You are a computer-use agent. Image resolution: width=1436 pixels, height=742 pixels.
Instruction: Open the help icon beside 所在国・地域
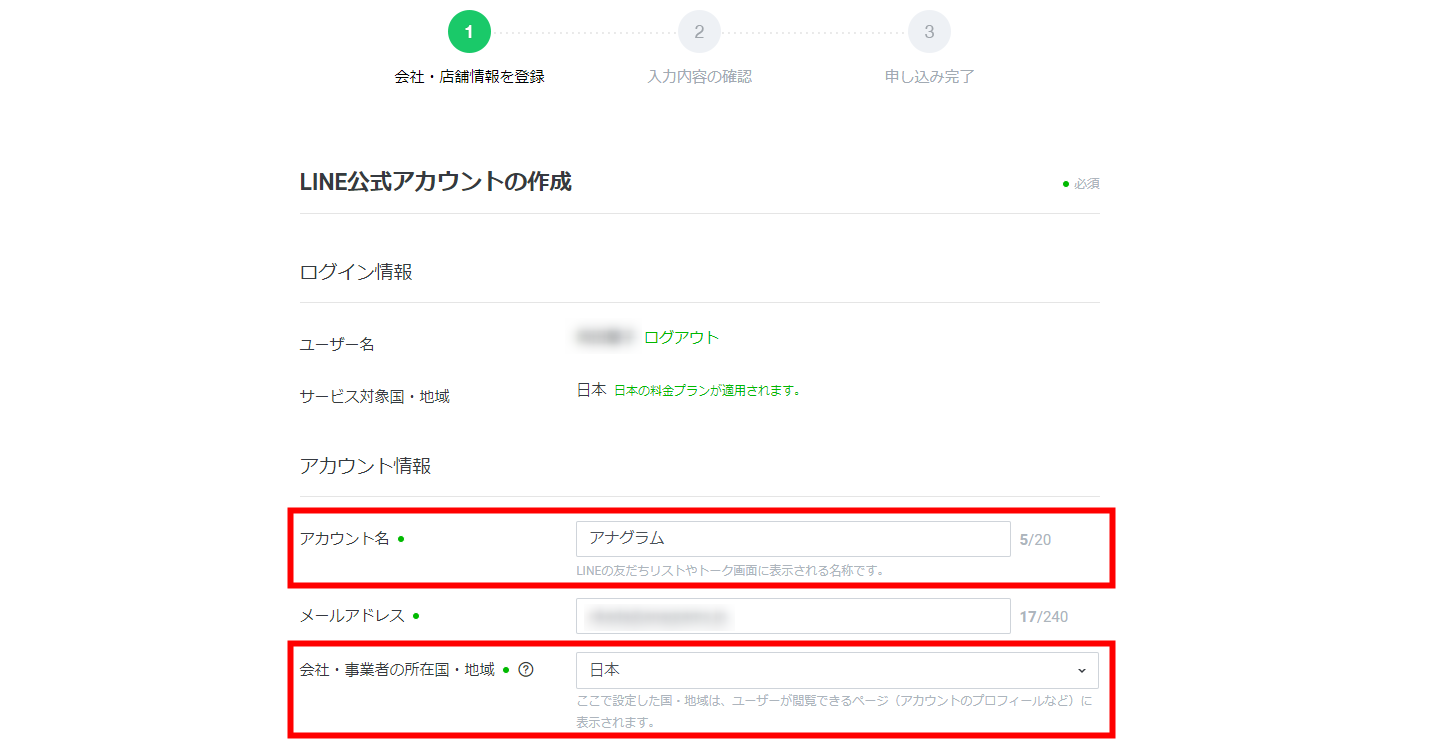[x=526, y=670]
